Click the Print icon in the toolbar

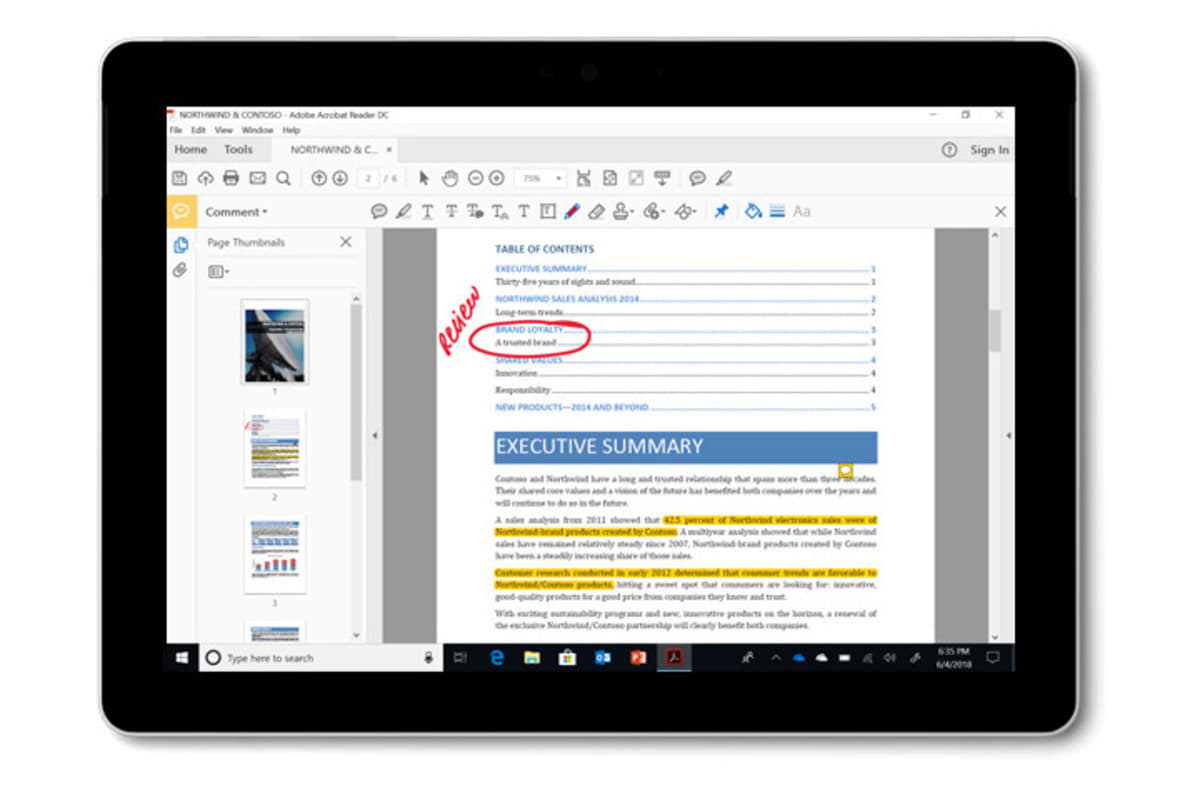(231, 178)
